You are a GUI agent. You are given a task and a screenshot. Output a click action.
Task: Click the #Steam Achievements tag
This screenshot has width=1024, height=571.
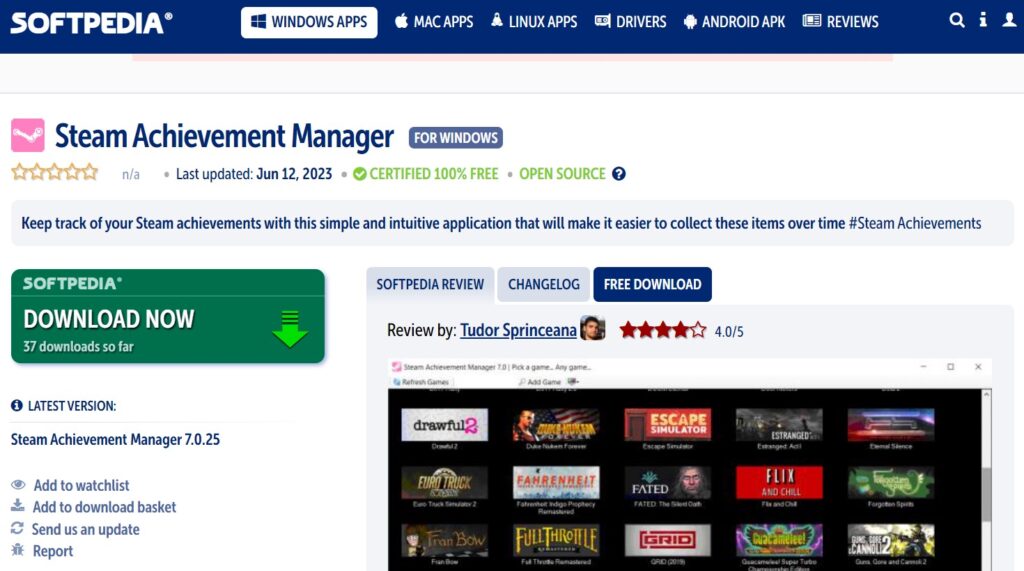[x=915, y=223]
